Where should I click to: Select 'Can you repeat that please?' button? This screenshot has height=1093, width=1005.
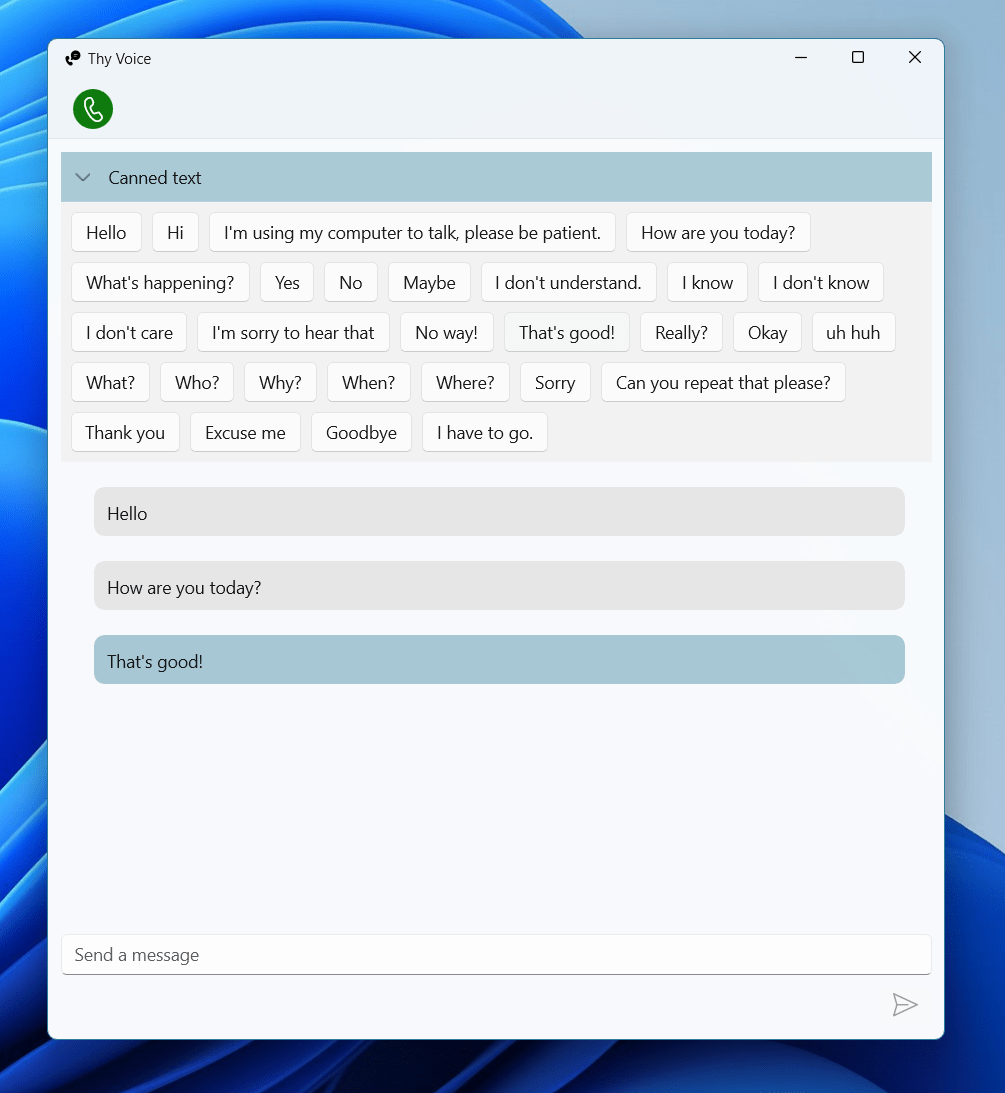point(723,383)
